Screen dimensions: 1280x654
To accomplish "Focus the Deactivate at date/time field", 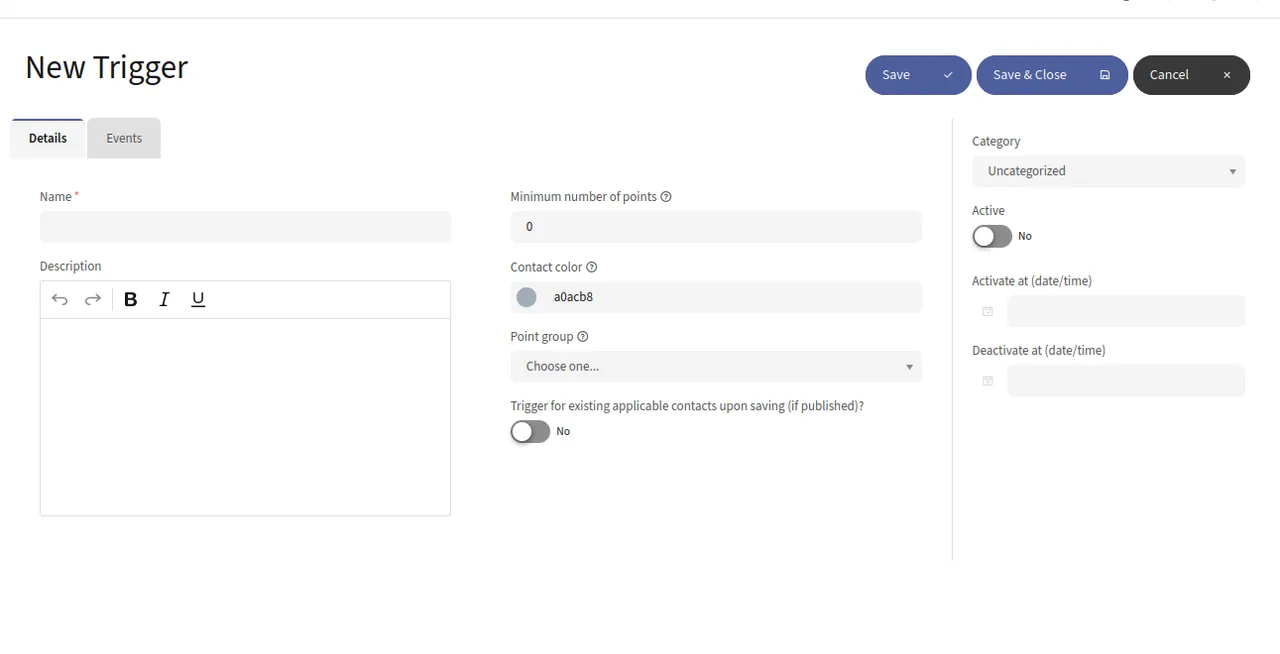I will pyautogui.click(x=1126, y=381).
